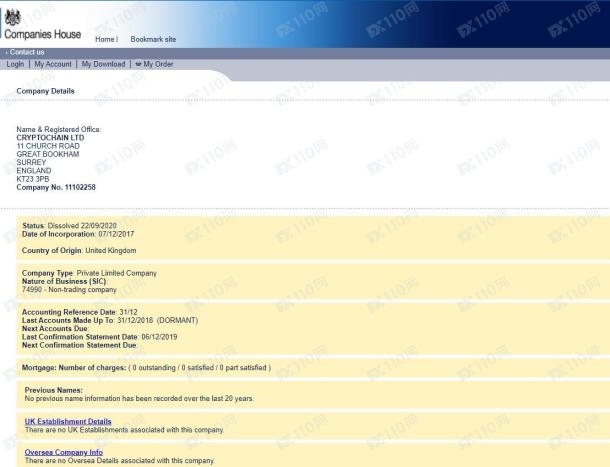Click Accounting Reference Date 31/12
610x467 pixels.
(80, 312)
